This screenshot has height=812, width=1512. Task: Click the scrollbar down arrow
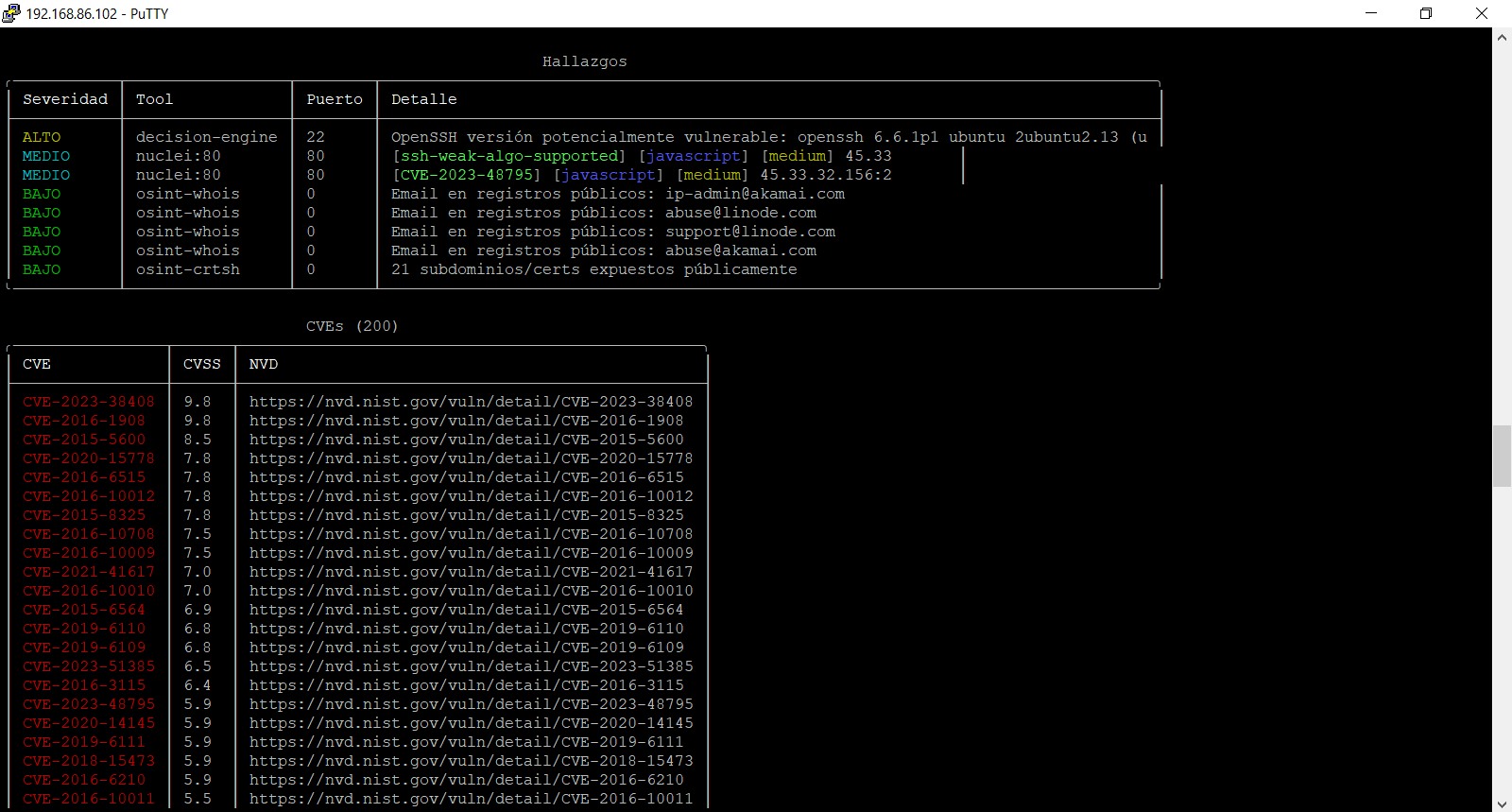click(x=1502, y=803)
